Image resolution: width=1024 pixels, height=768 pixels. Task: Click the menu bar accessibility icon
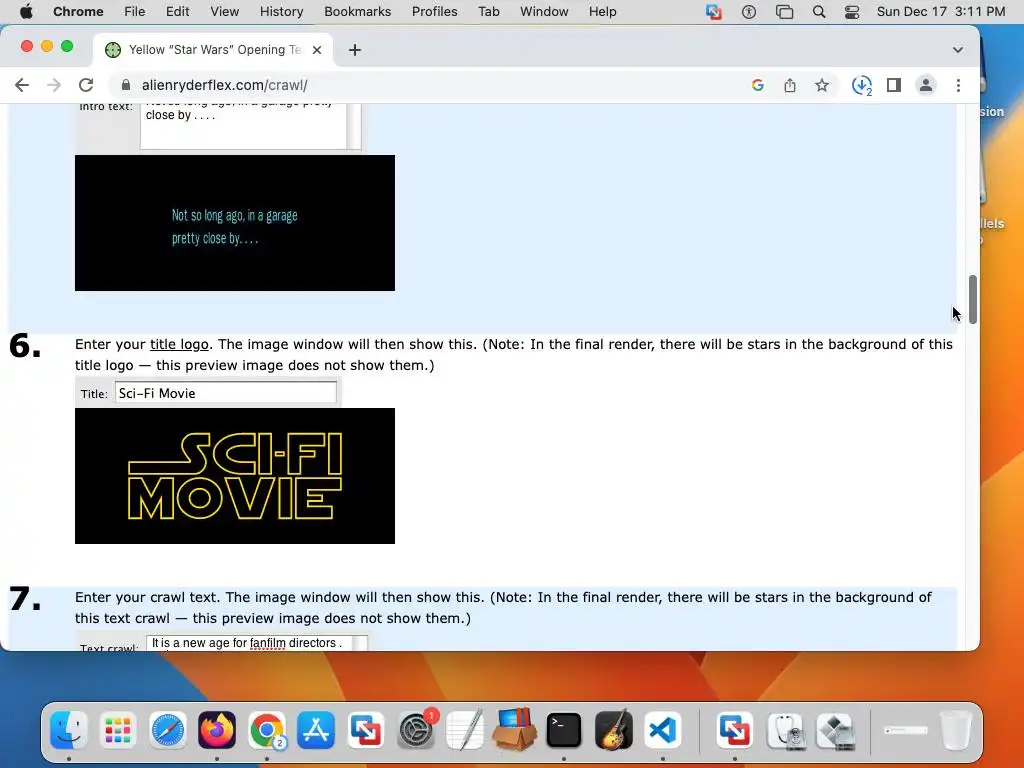pos(748,12)
